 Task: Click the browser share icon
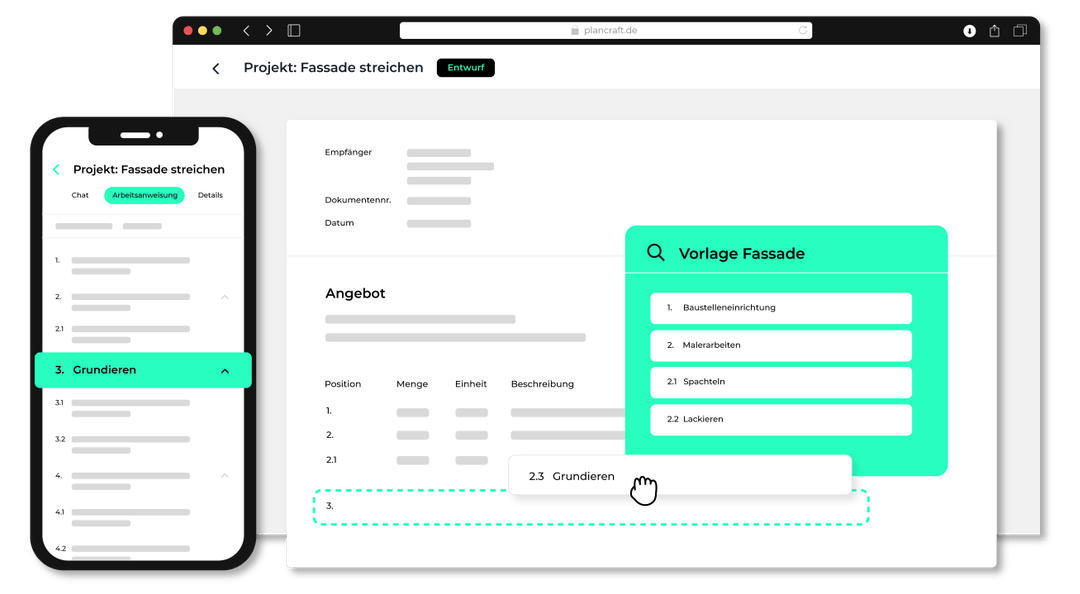click(x=994, y=31)
